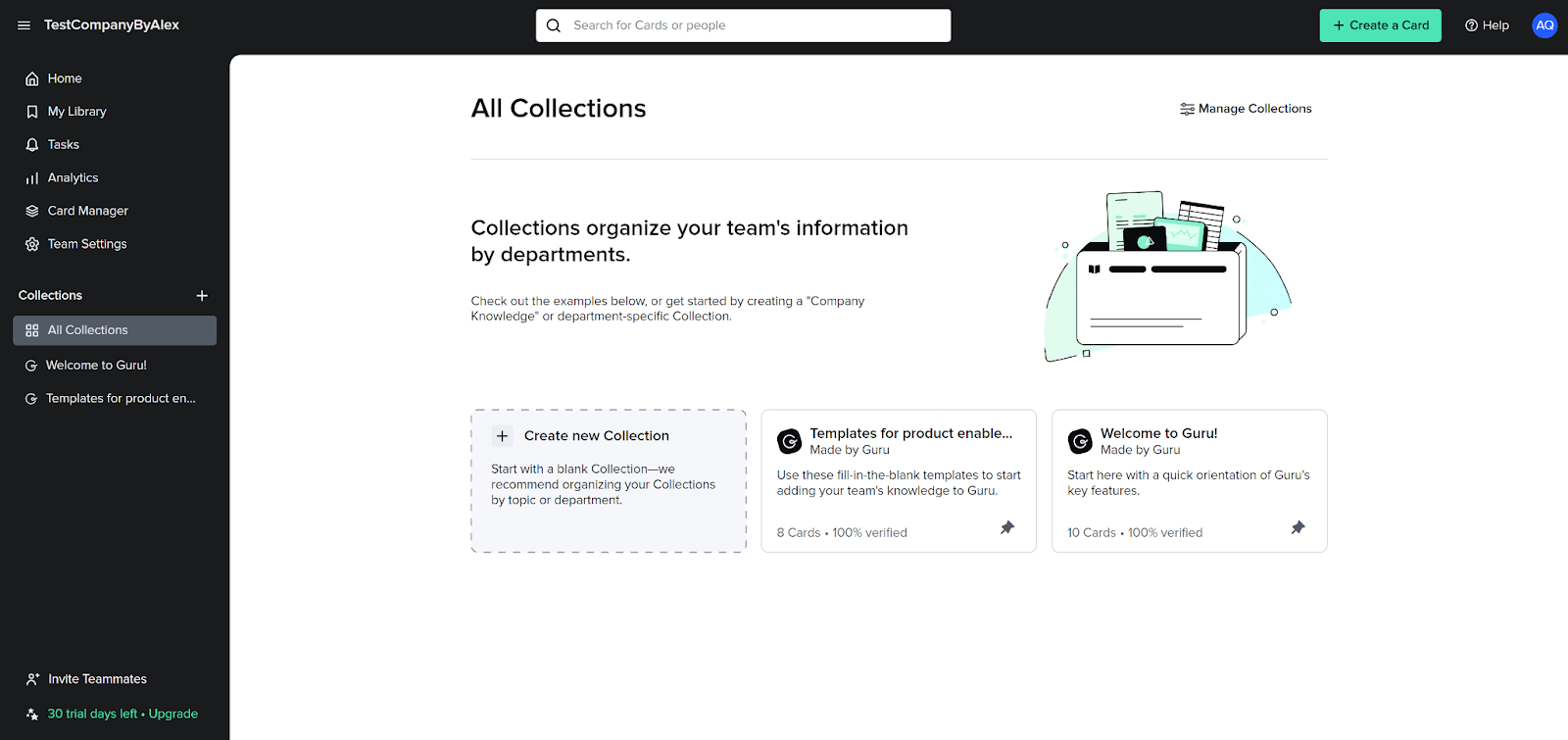Go to Home in sidebar
The image size is (1568, 740).
[65, 78]
